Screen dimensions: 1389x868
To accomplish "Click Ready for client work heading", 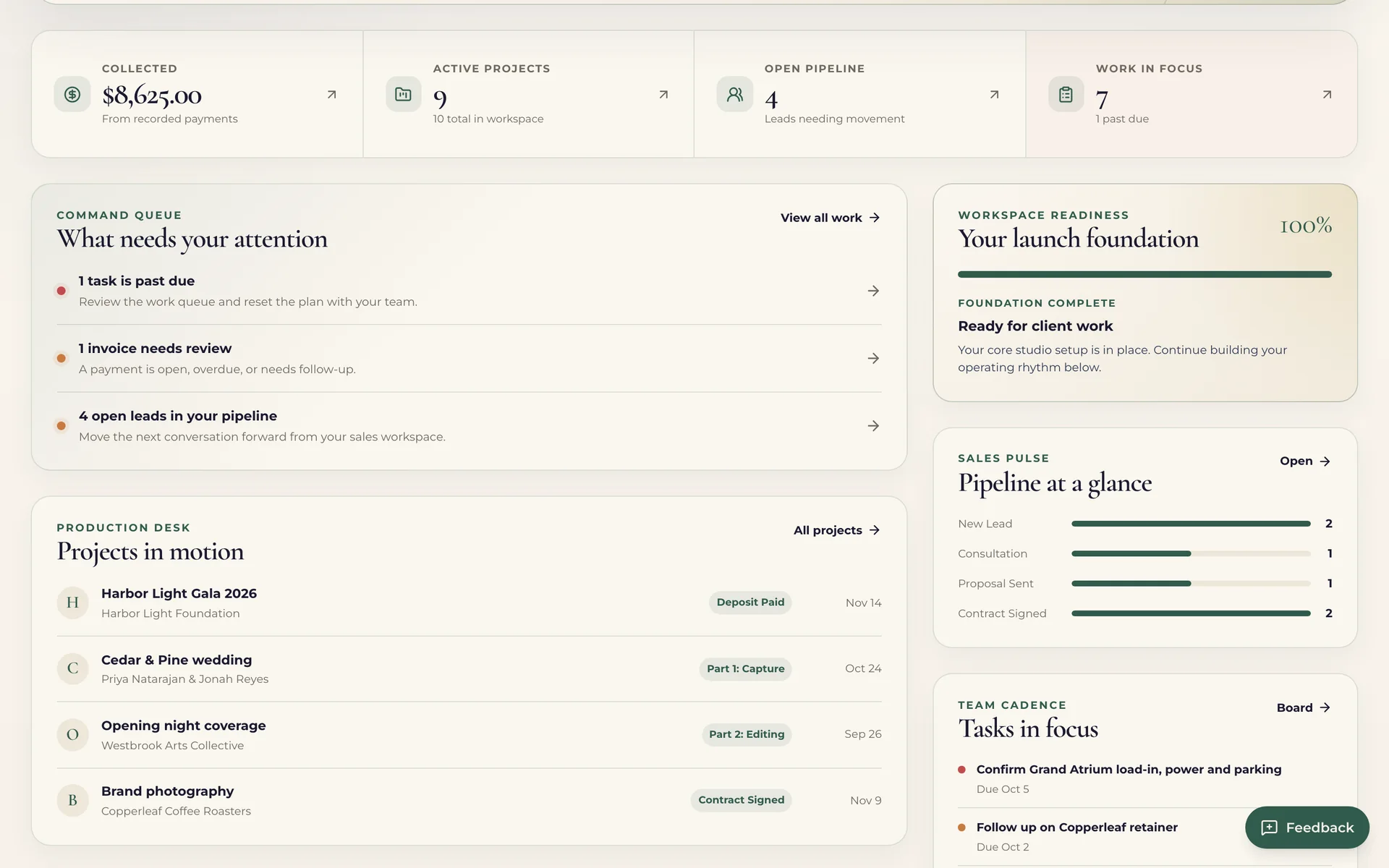I will point(1035,326).
